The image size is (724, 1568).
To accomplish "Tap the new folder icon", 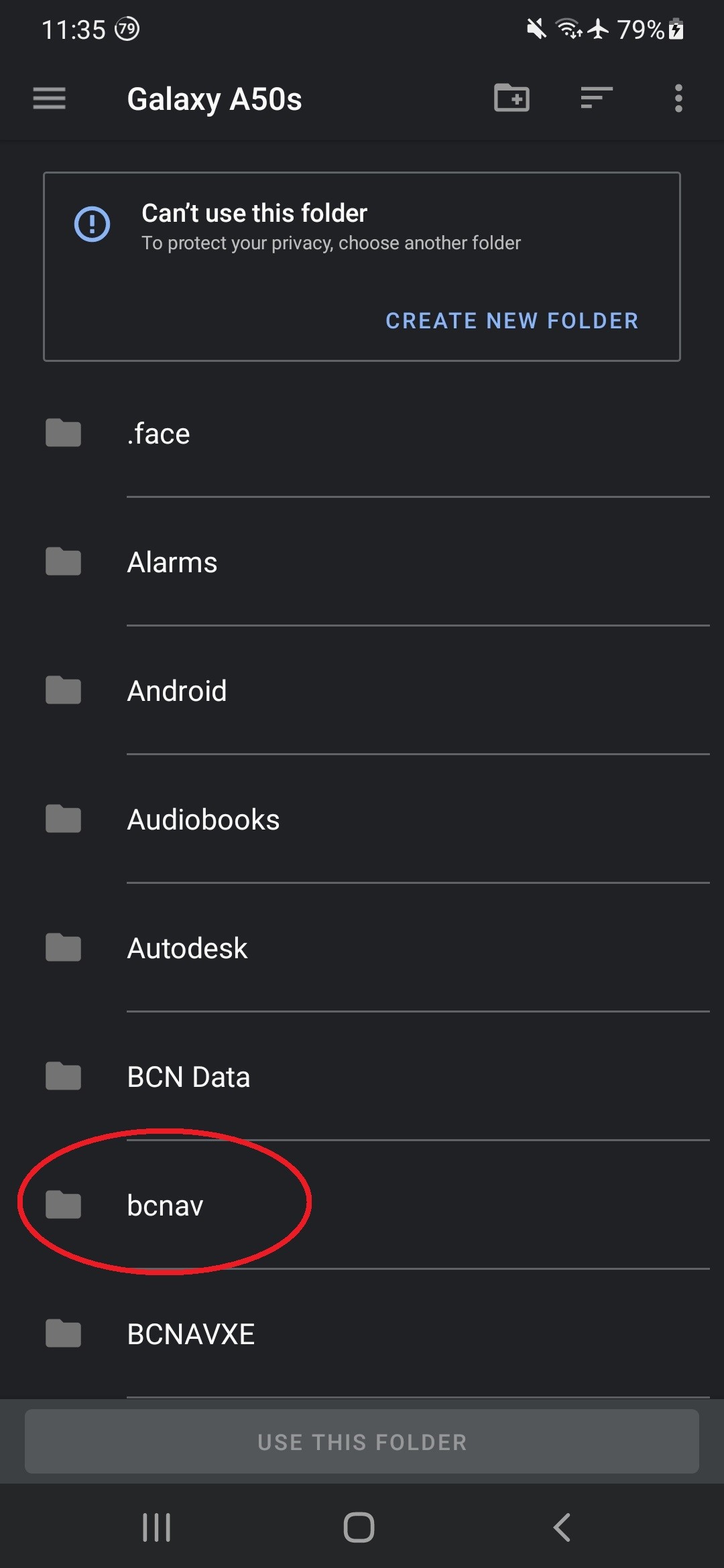I will tap(511, 98).
